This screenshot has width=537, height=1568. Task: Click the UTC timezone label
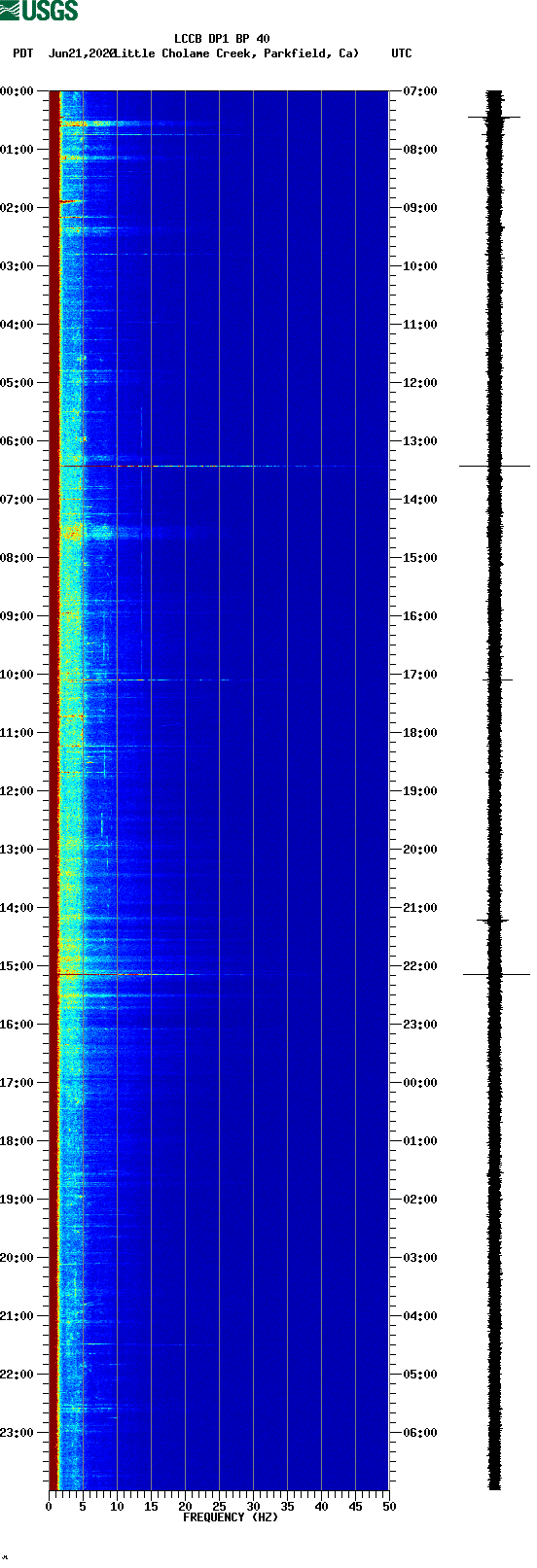pos(402,53)
